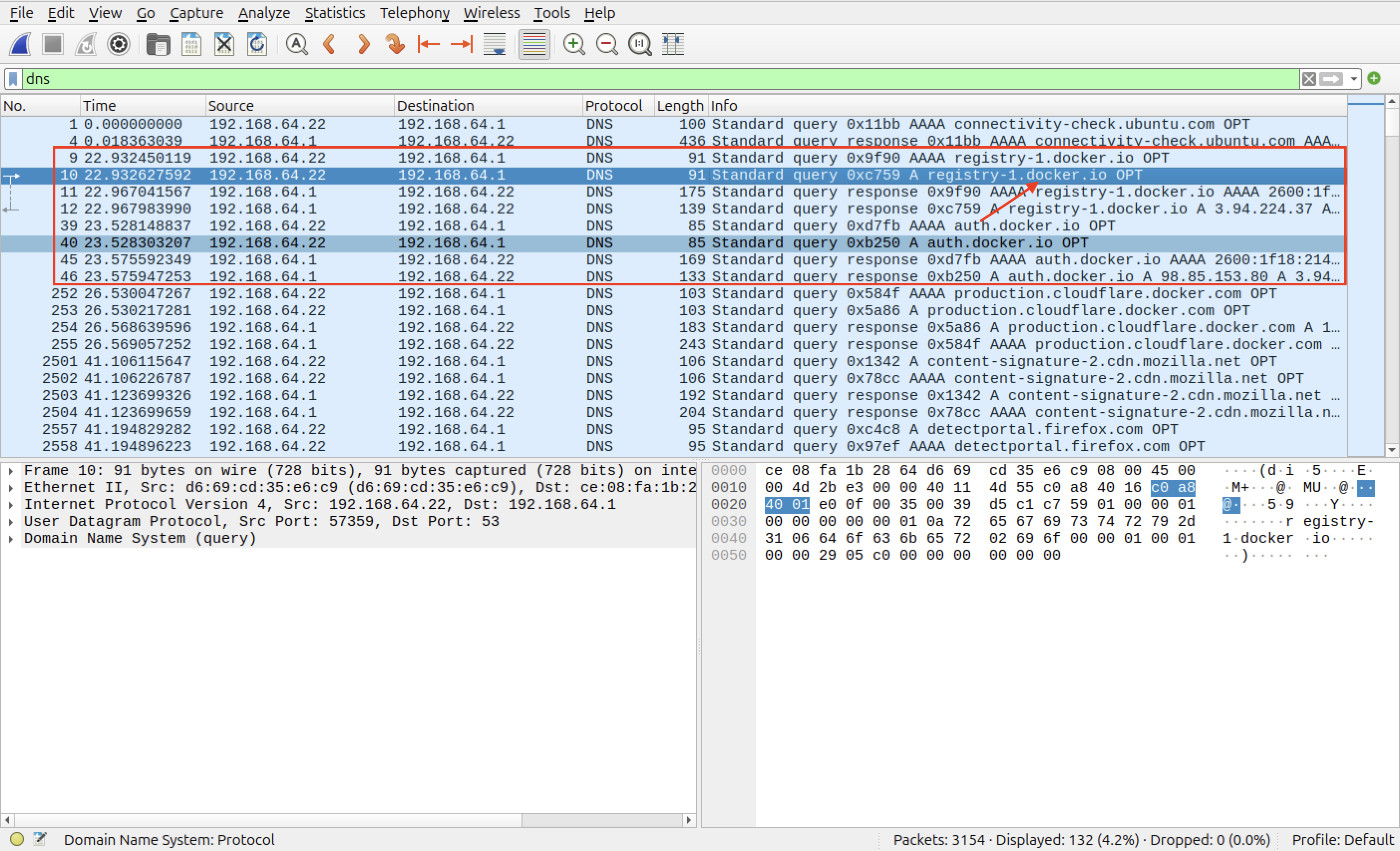Screen dimensions: 1400x851
Task: Expand the User Datagram Protocol row
Action: click(x=11, y=521)
